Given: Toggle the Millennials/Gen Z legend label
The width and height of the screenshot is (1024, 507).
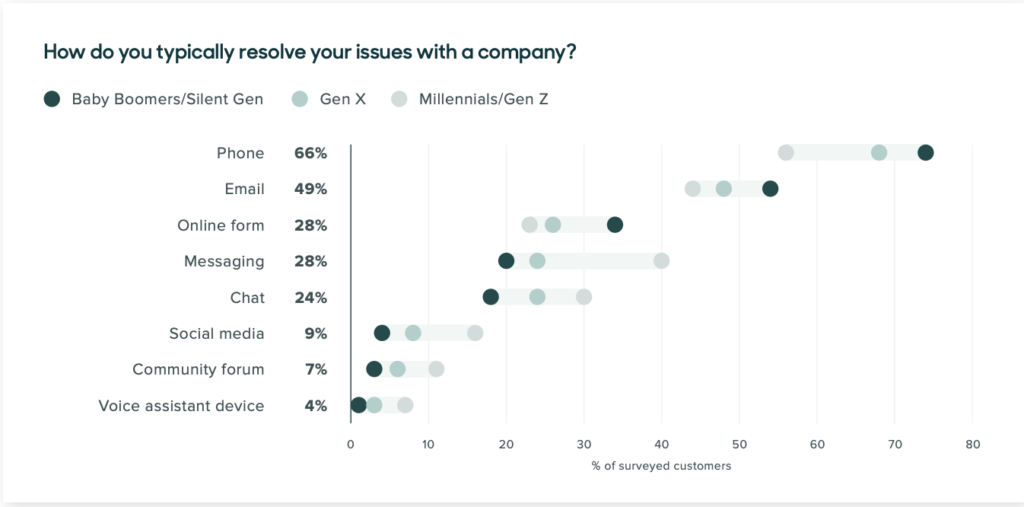Looking at the screenshot, I should (x=484, y=98).
